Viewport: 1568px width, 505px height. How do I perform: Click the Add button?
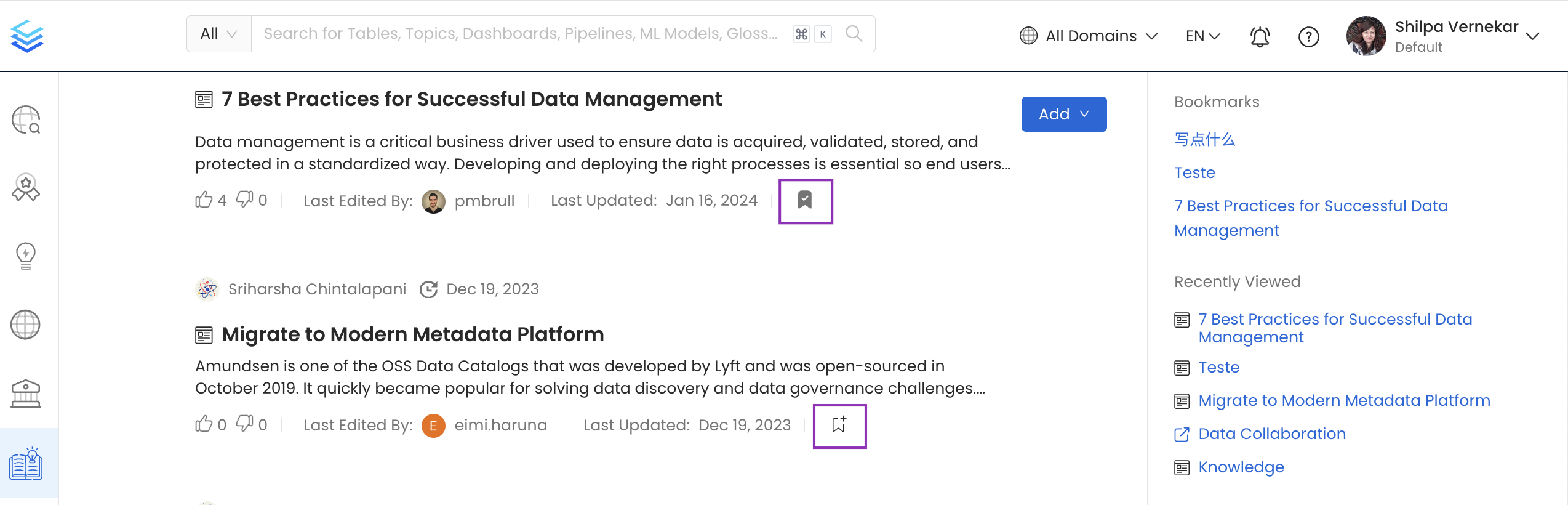pyautogui.click(x=1063, y=114)
